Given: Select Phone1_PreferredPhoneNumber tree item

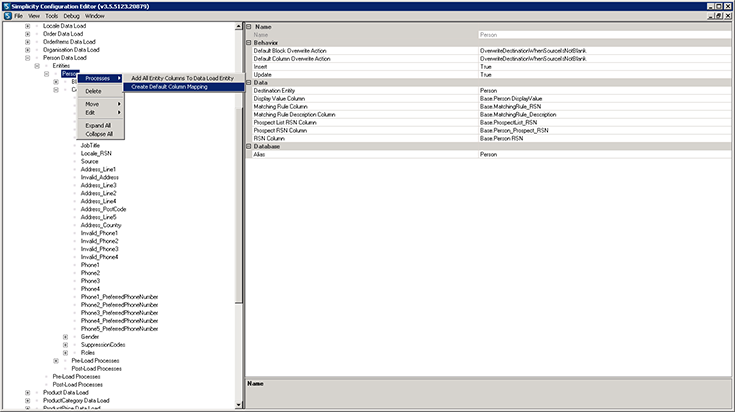Looking at the screenshot, I should coord(119,297).
